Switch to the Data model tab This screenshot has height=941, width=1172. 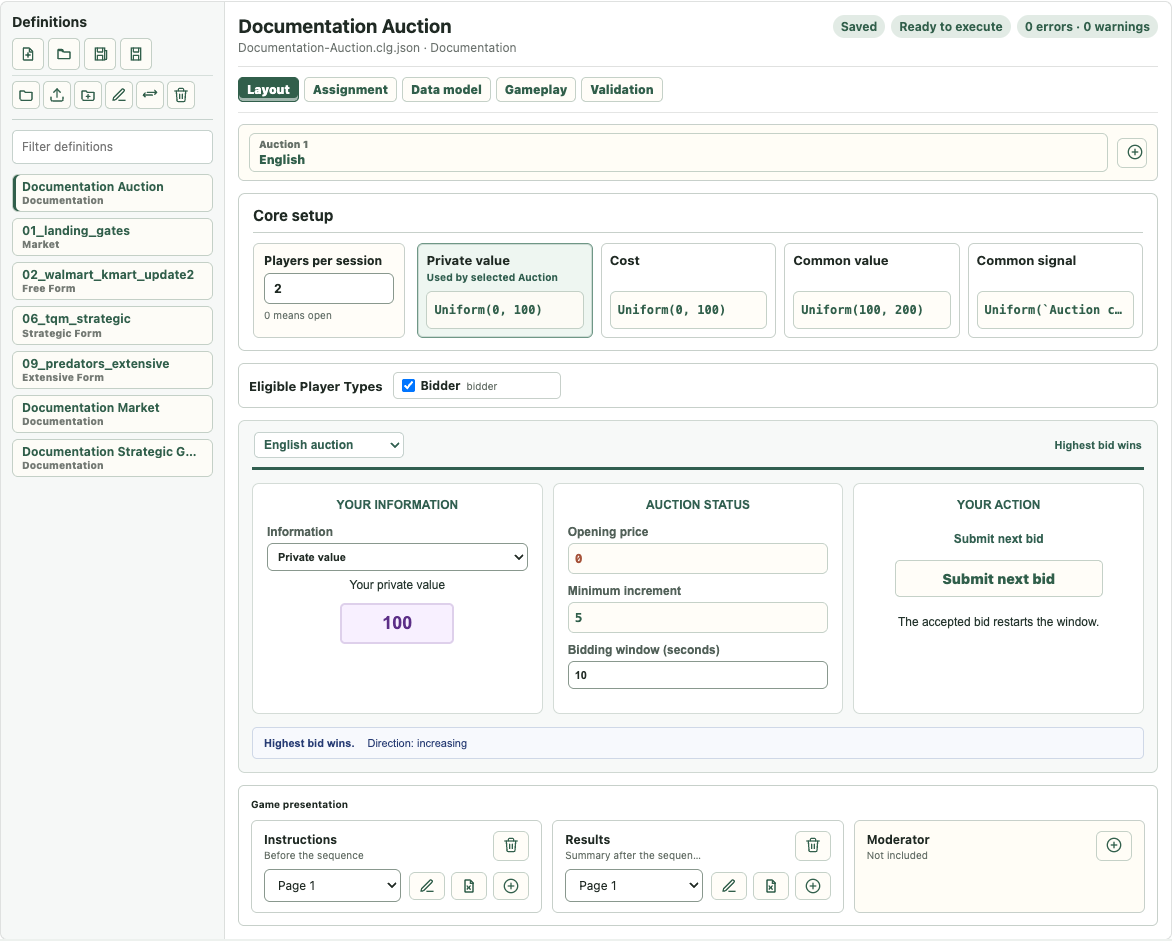446,90
